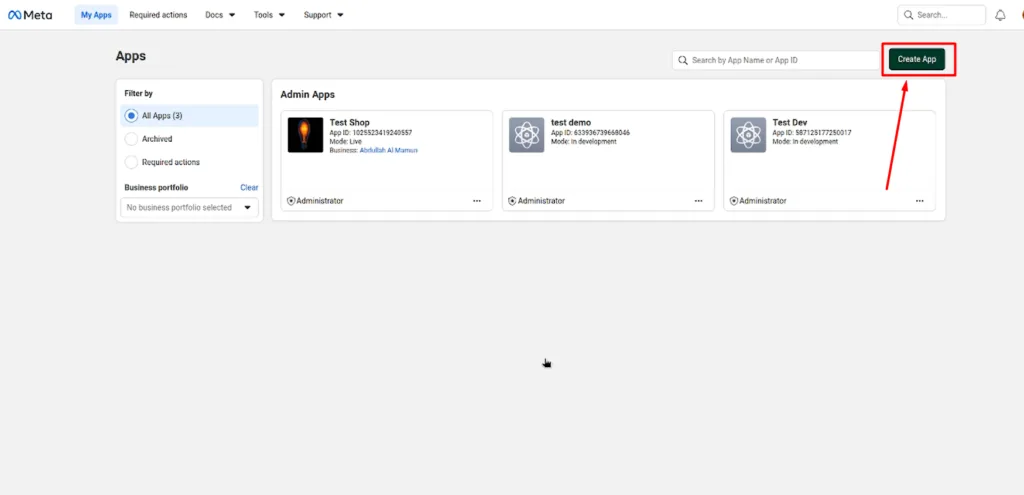Go to the My Apps tab

click(x=96, y=15)
